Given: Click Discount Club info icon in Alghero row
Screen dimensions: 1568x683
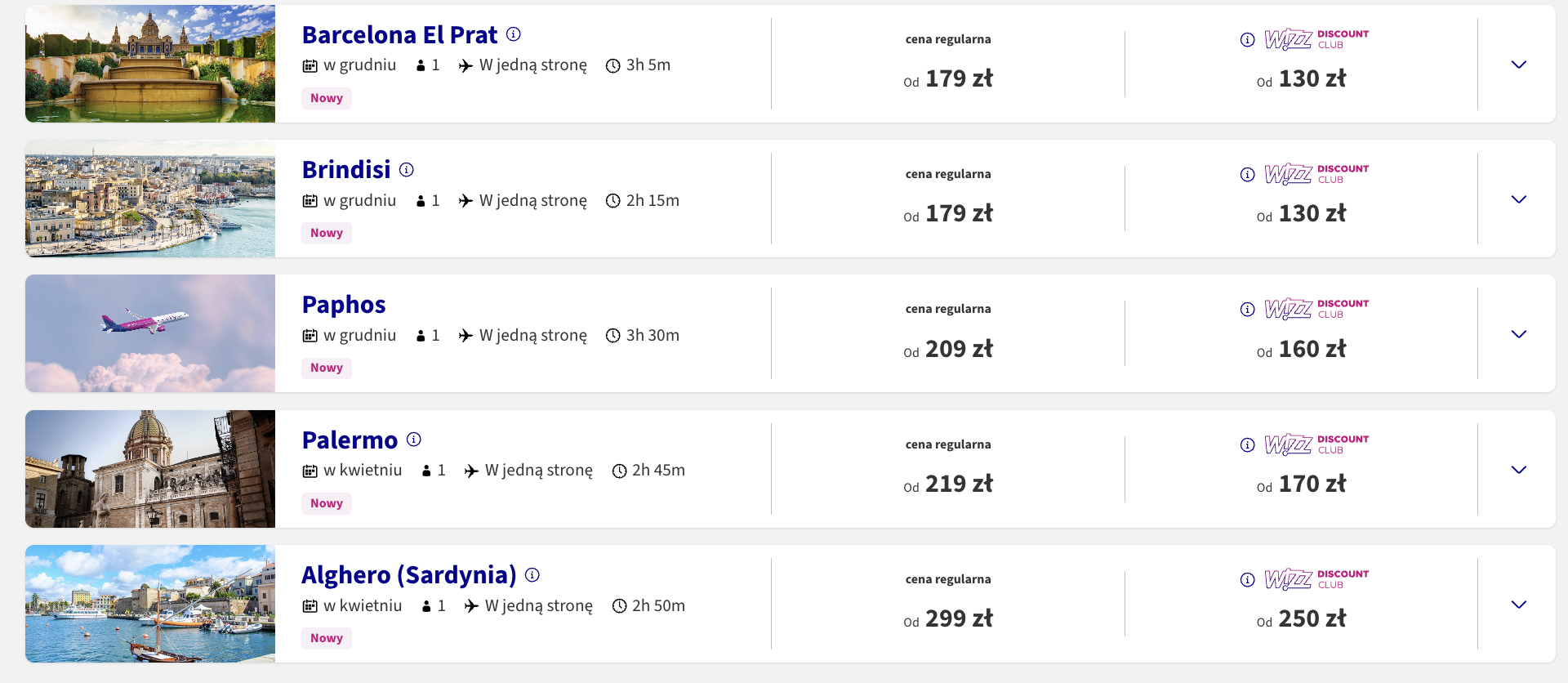Looking at the screenshot, I should pyautogui.click(x=1247, y=580).
